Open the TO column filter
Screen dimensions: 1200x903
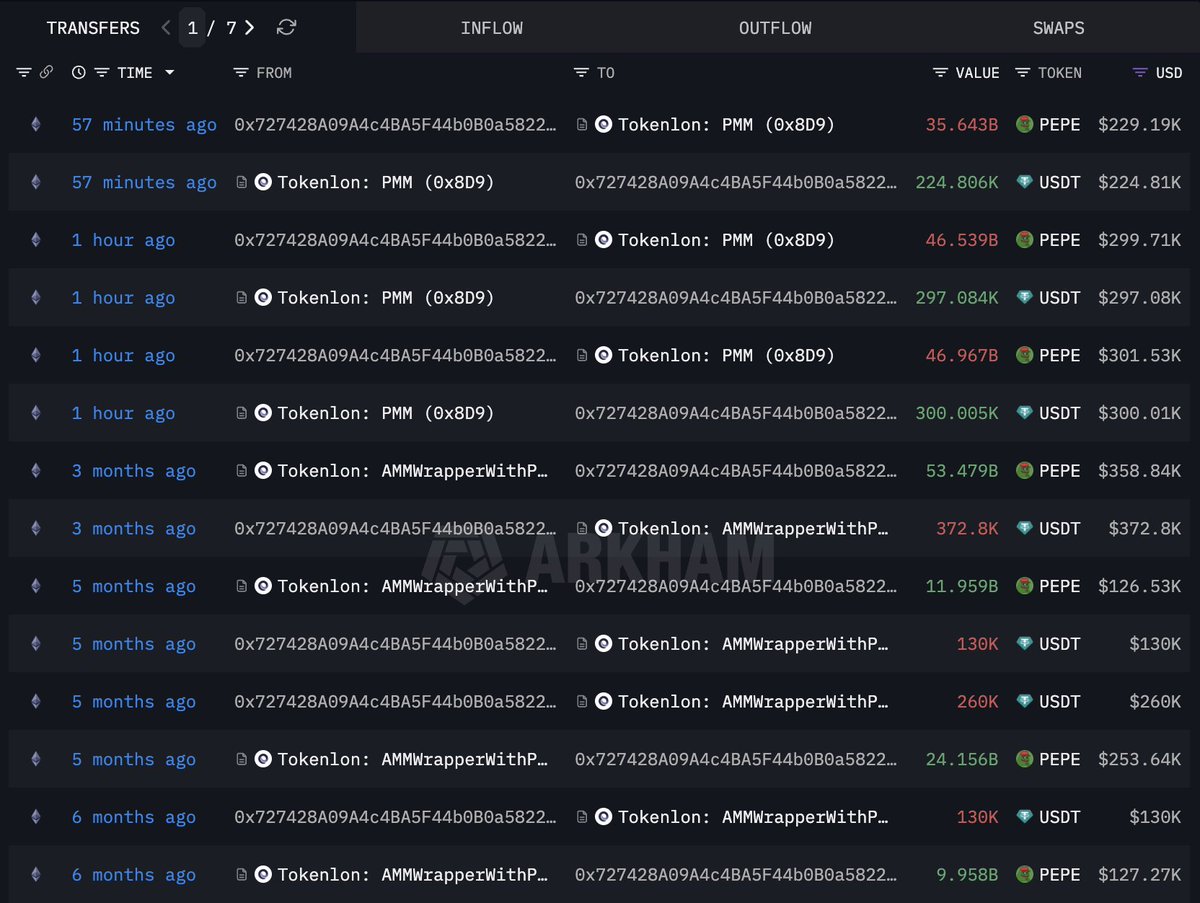click(581, 72)
